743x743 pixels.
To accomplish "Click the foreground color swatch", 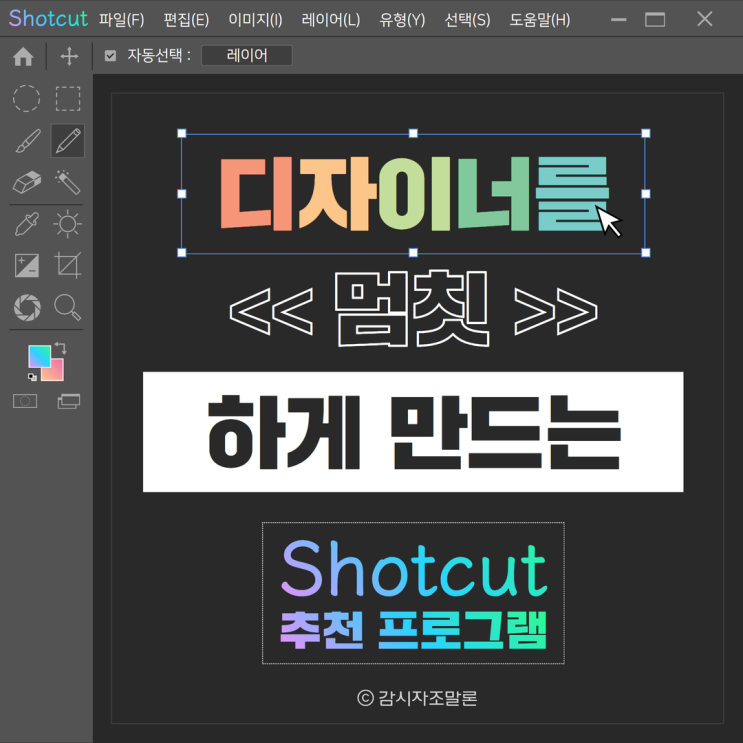I will tap(39, 357).
